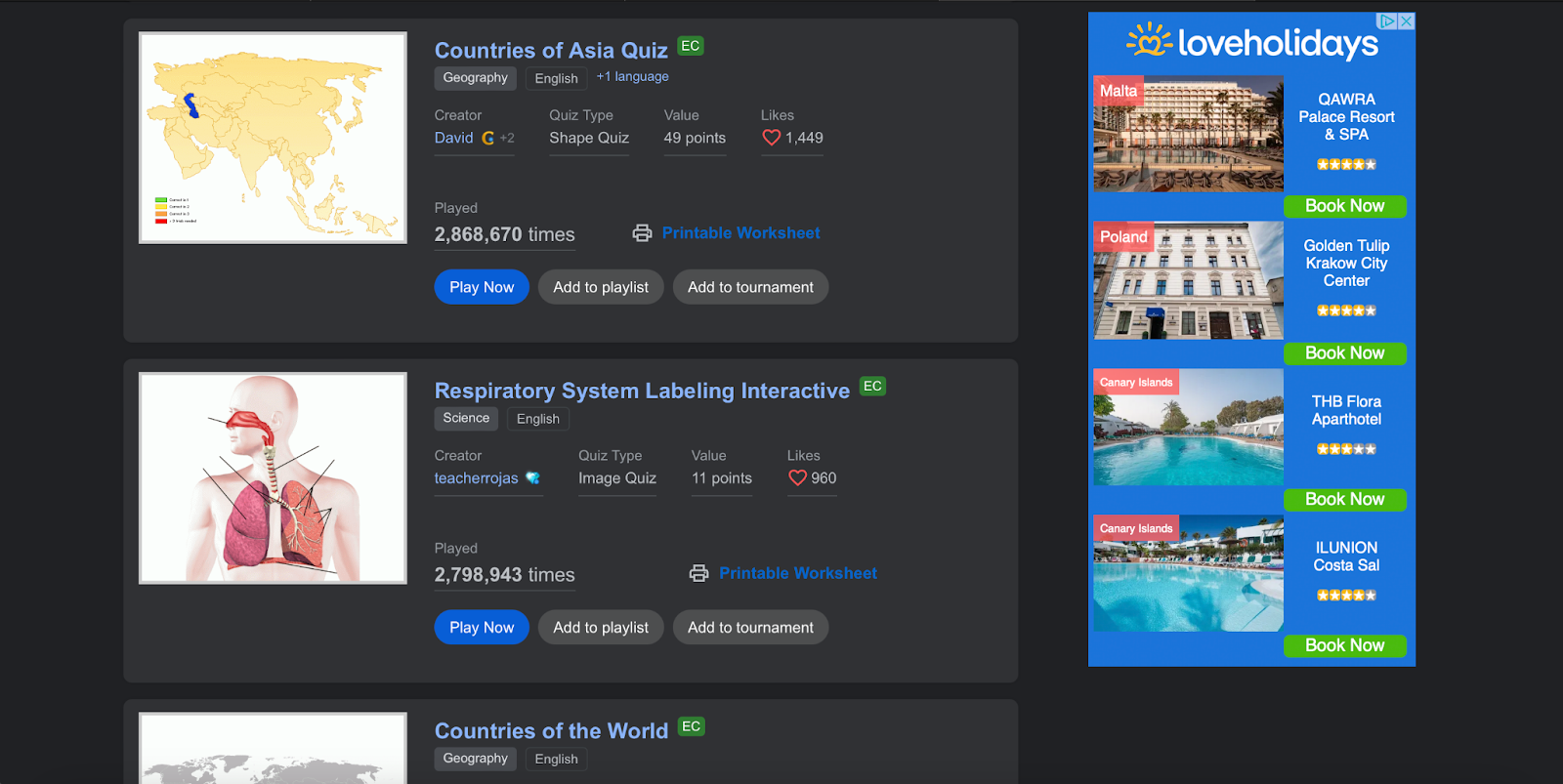
Task: Select English tag on Respiratory System quiz
Action: (x=538, y=418)
